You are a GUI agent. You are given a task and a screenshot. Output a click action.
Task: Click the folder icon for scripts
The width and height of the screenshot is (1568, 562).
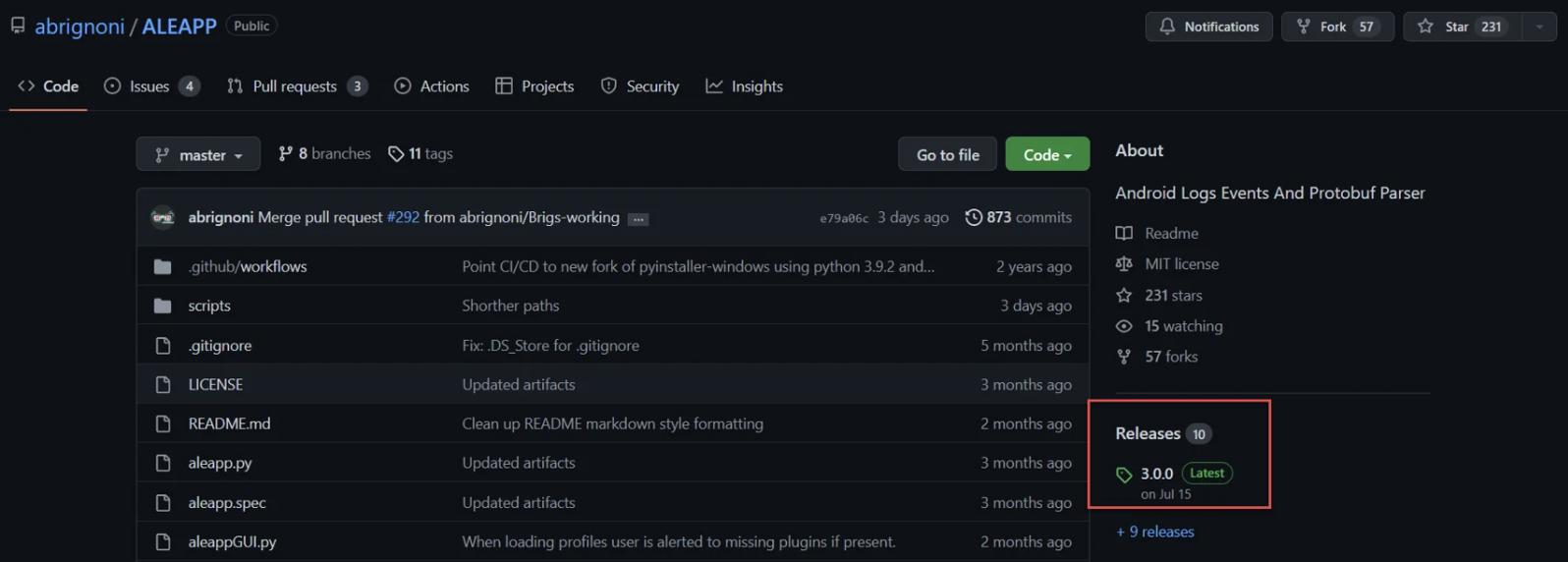pos(163,306)
